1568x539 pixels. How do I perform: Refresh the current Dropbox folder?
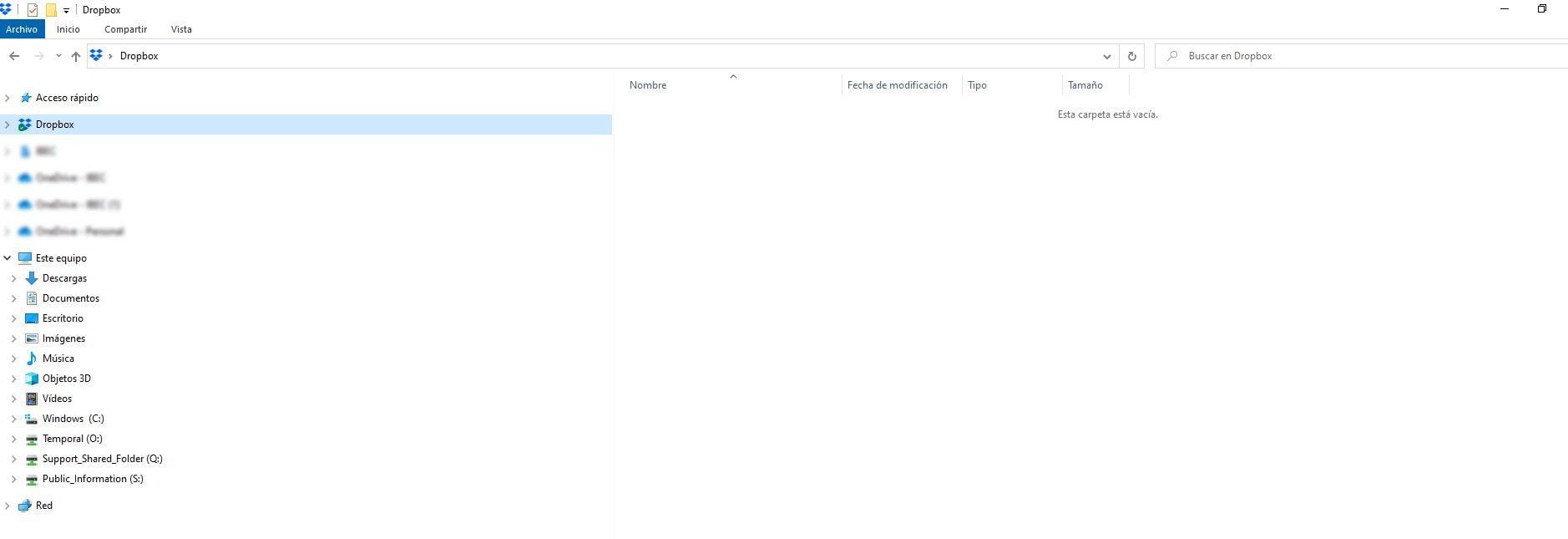1131,56
